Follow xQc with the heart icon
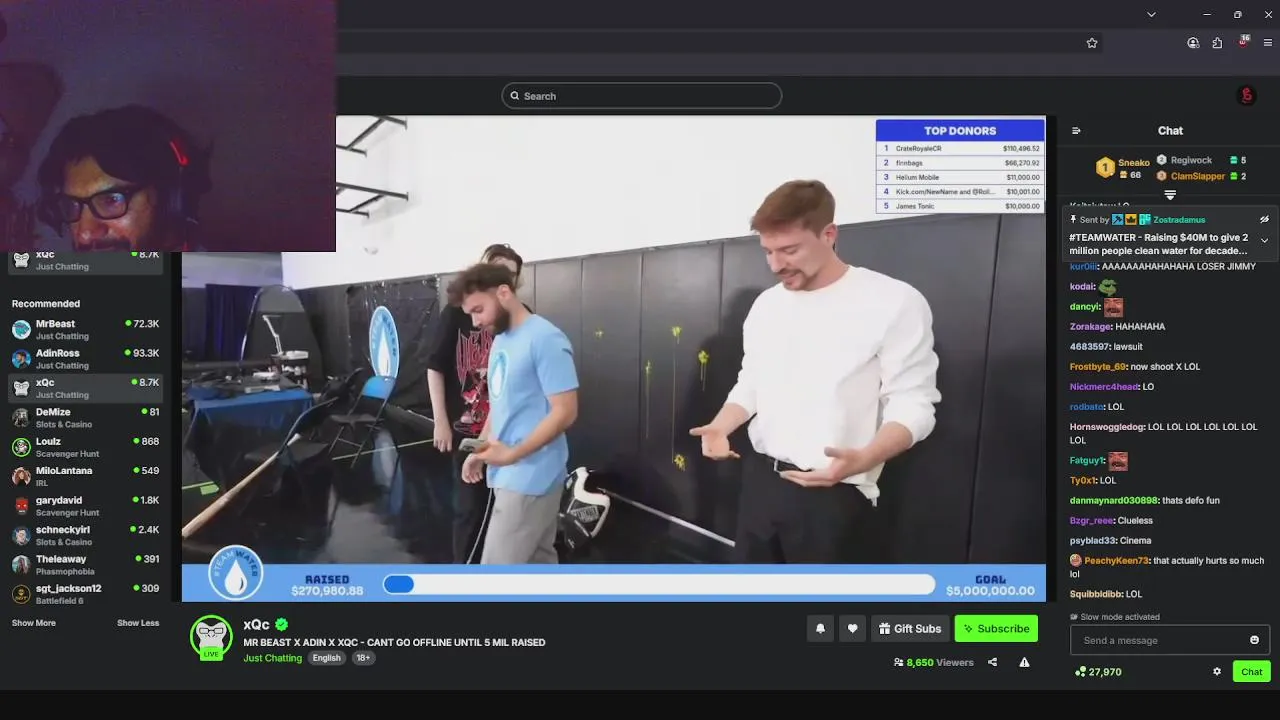 (852, 628)
